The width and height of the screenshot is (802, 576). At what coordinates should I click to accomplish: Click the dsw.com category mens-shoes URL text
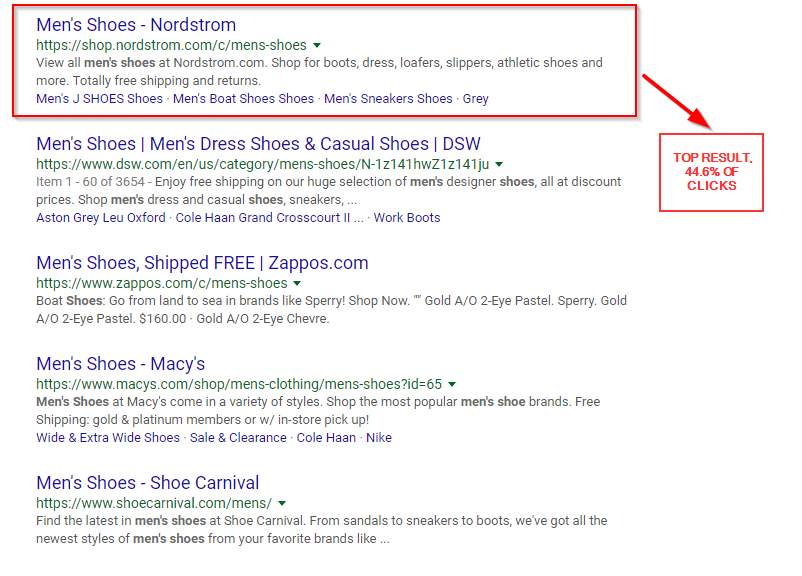coord(262,164)
